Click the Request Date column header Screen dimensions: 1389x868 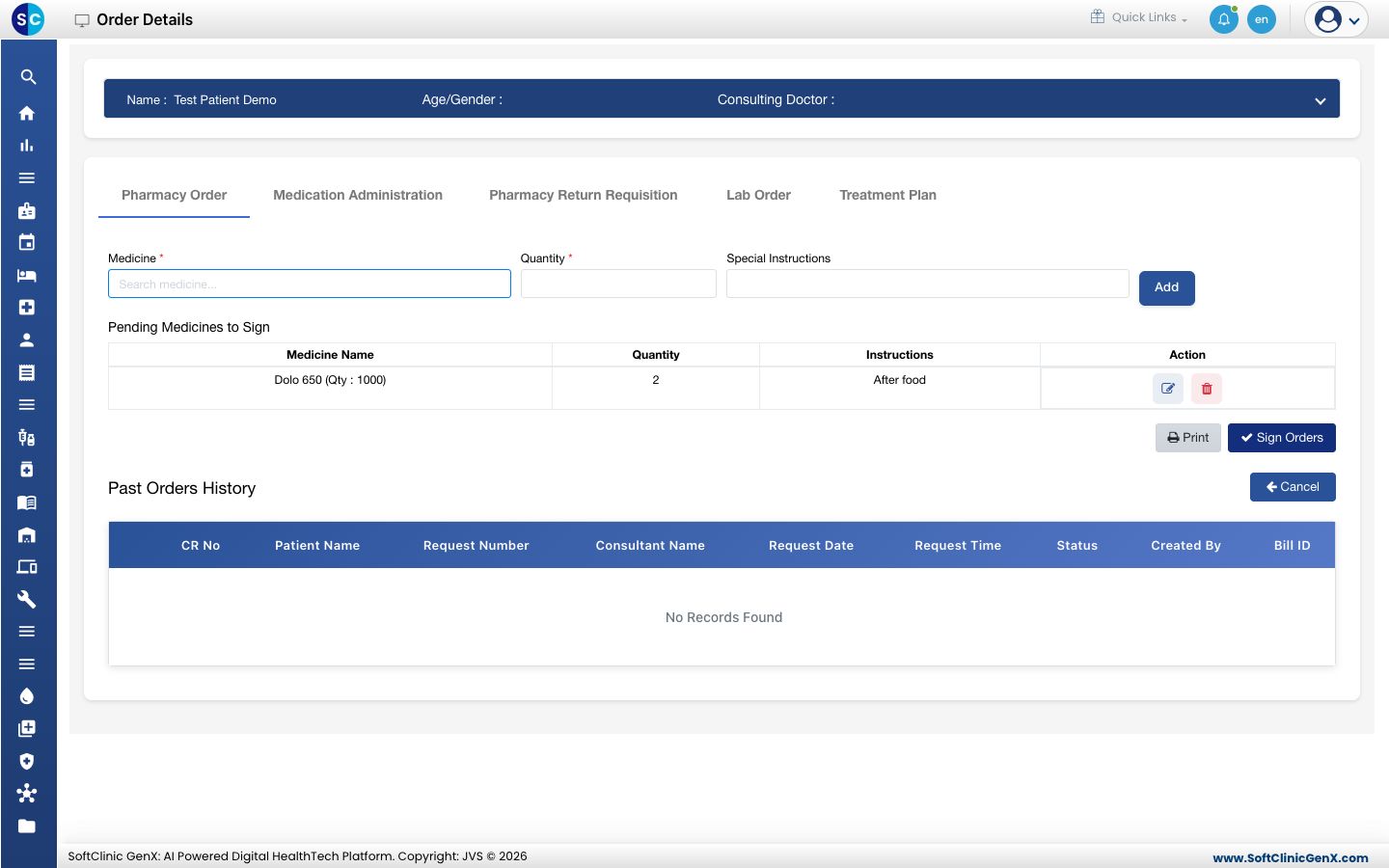coord(811,546)
